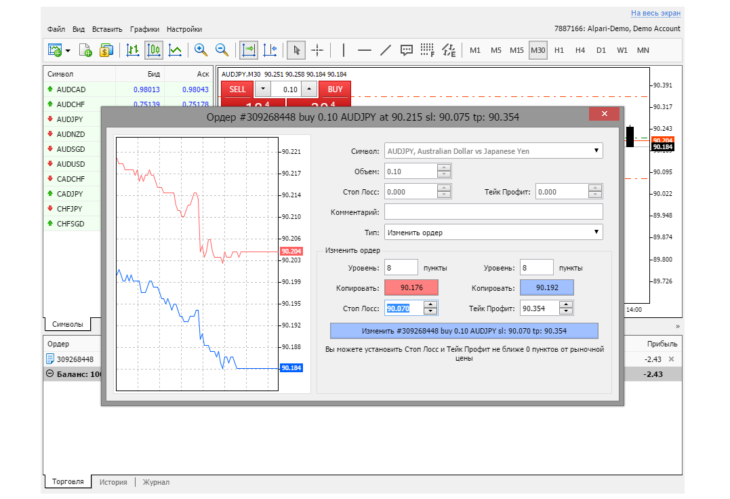Open the Файл menu
Image resolution: width=730 pixels, height=499 pixels.
point(56,29)
